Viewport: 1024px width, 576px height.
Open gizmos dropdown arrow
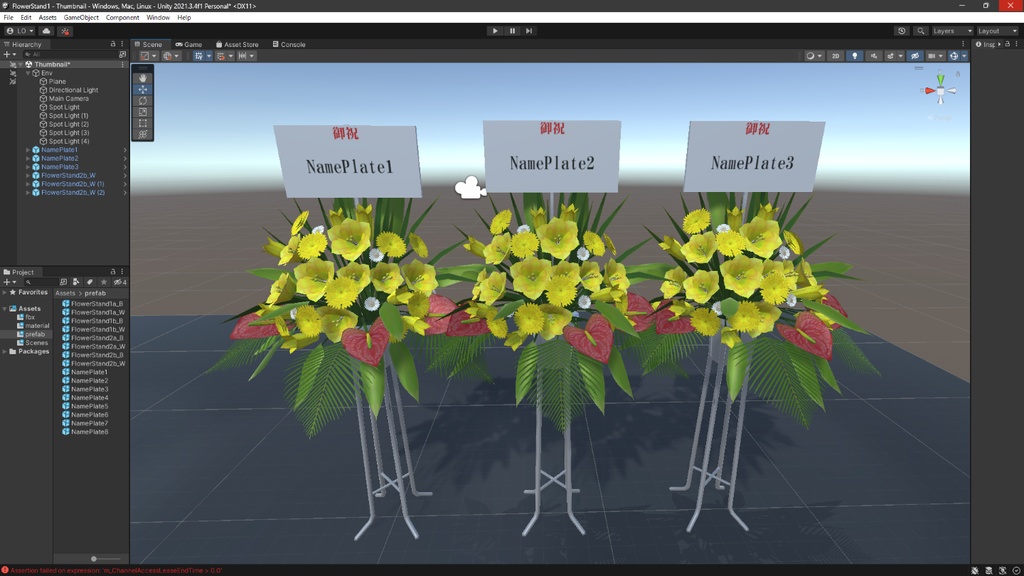[965, 56]
